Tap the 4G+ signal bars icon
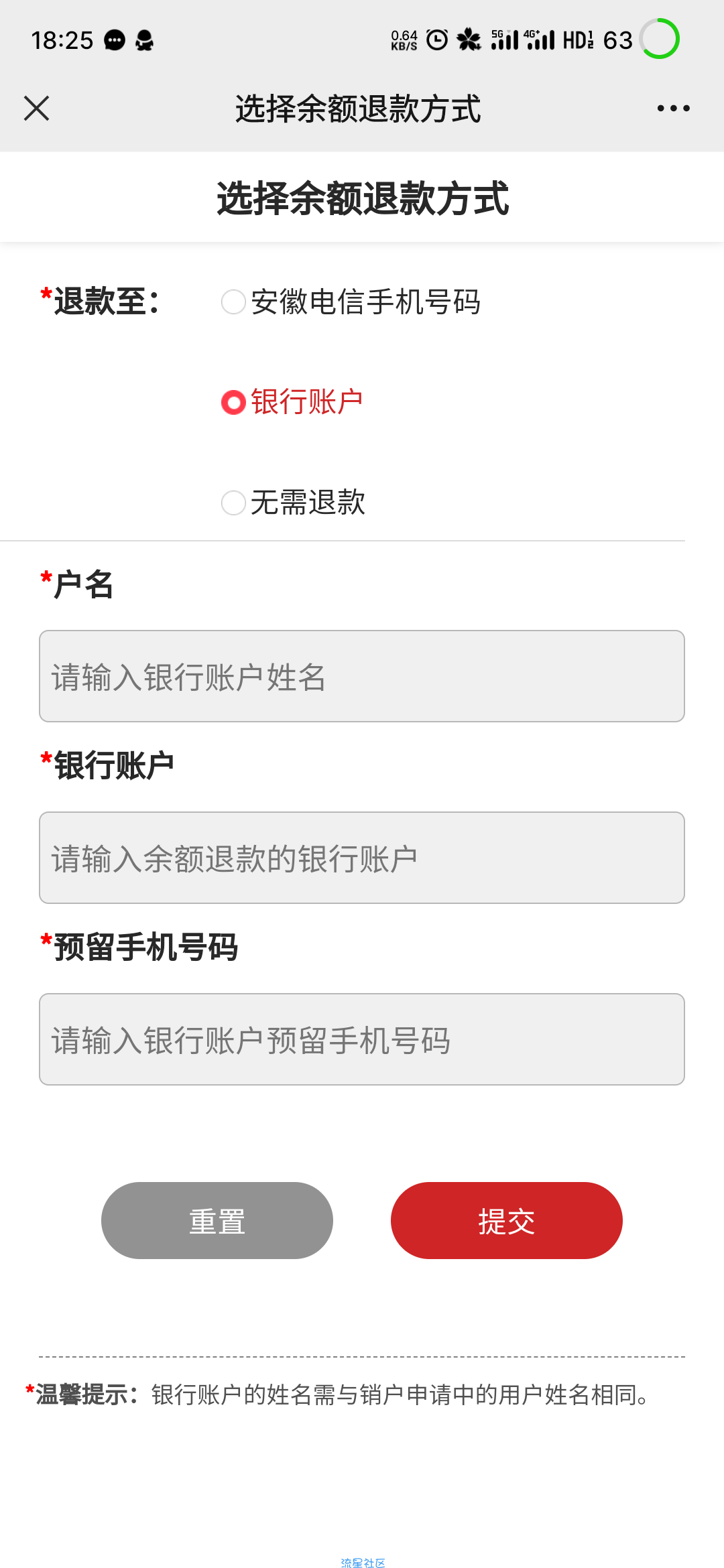724x1568 pixels. click(x=540, y=40)
